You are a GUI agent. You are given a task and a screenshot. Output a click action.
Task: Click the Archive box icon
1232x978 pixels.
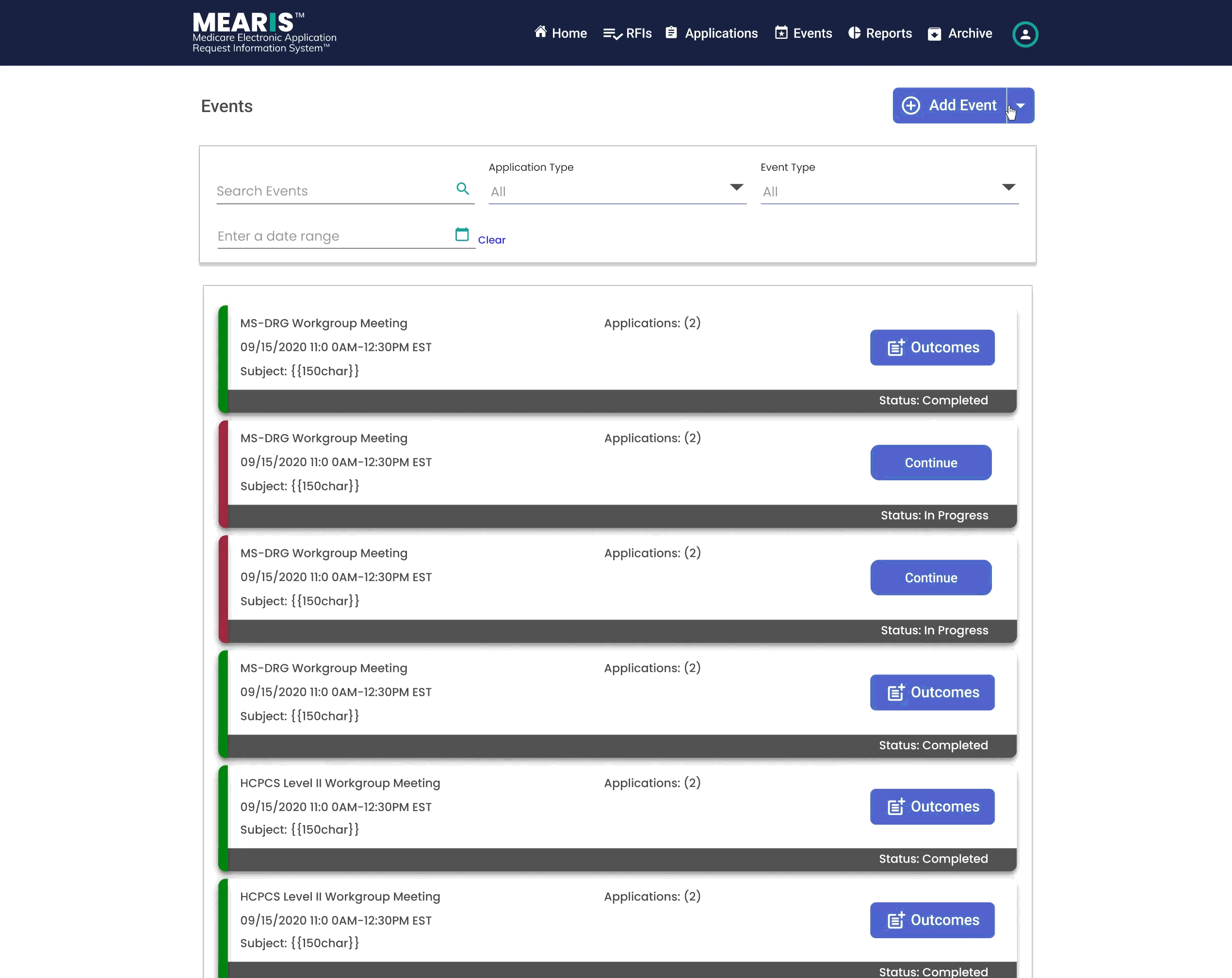tap(934, 34)
